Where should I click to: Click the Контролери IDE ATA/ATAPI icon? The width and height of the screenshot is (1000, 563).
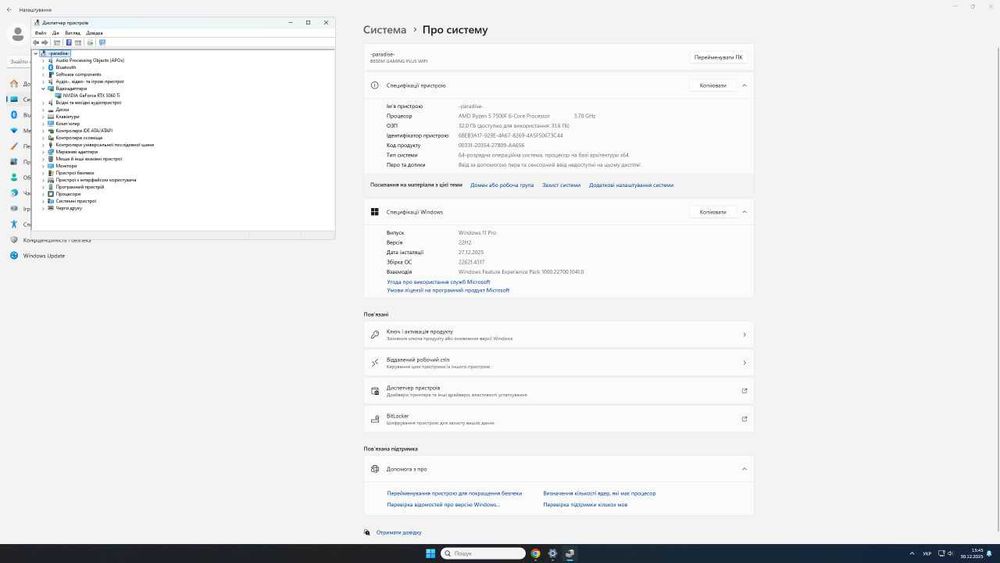(x=51, y=131)
